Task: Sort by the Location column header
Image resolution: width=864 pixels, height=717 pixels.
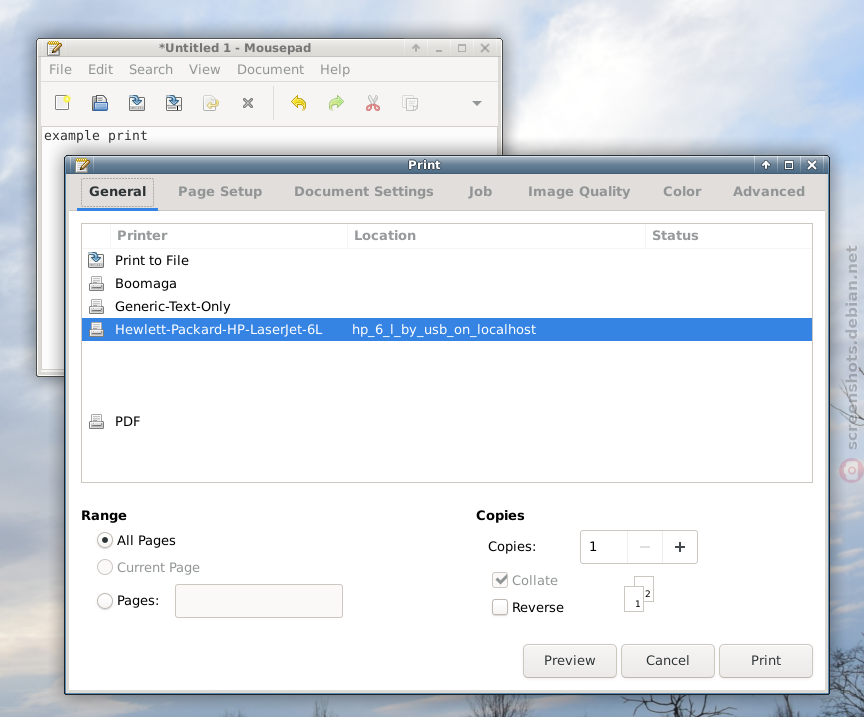Action: (496, 236)
